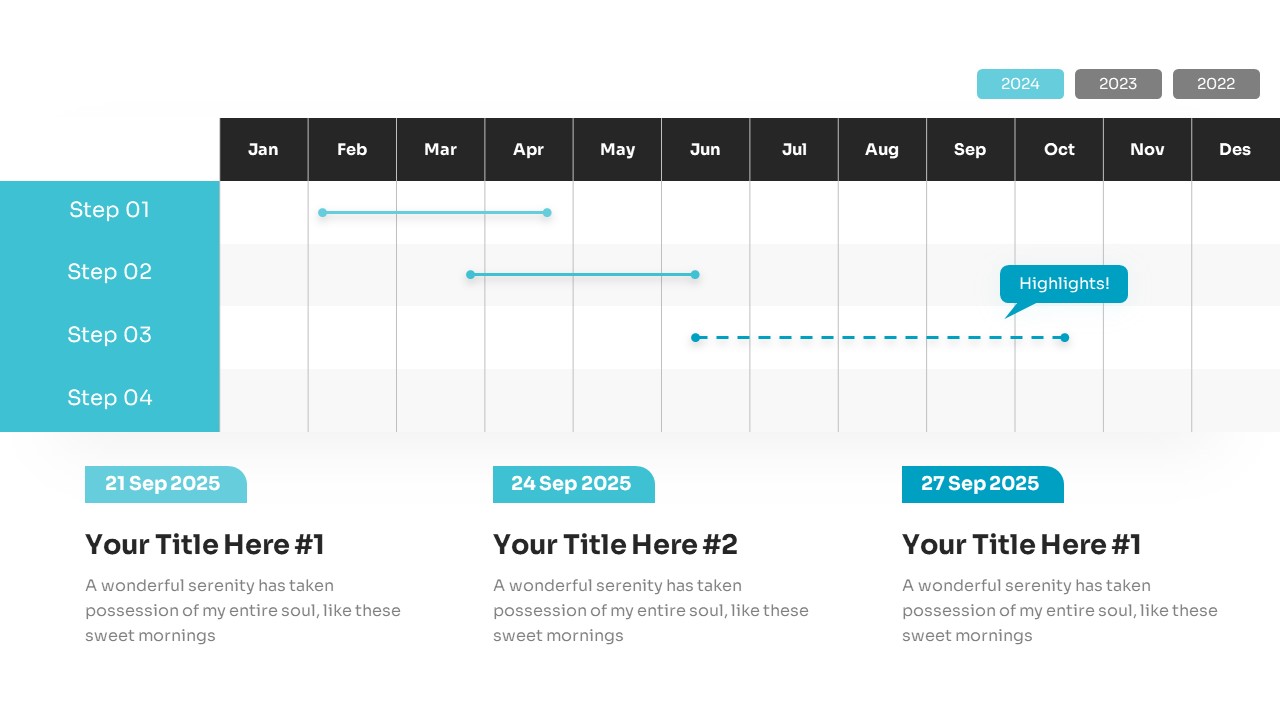Click the Your Title Here #2 heading
This screenshot has height=720, width=1280.
point(615,545)
